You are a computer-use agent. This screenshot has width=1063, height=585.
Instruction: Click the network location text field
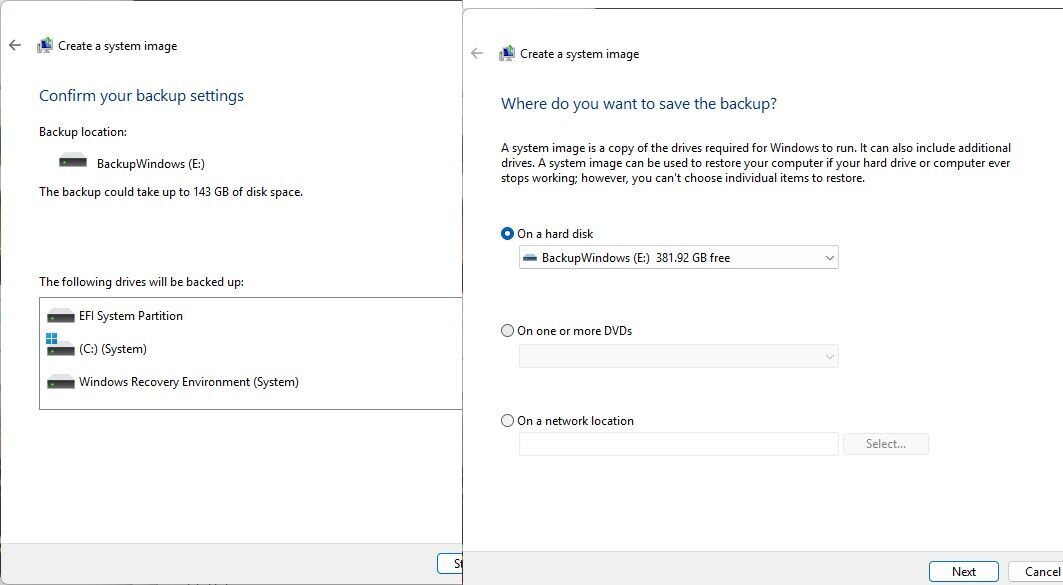[x=678, y=444]
